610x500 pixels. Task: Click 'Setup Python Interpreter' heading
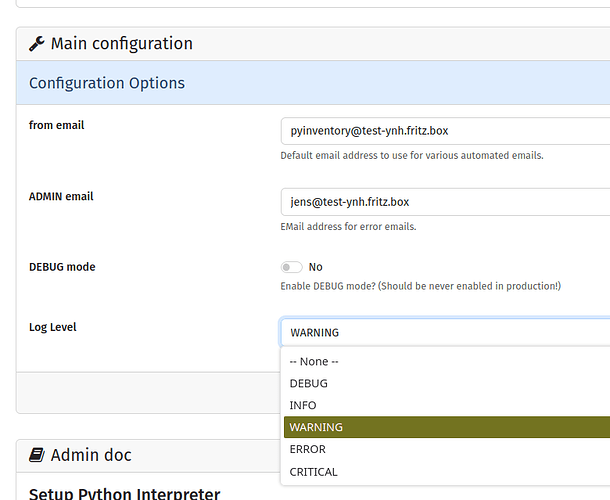point(124,493)
